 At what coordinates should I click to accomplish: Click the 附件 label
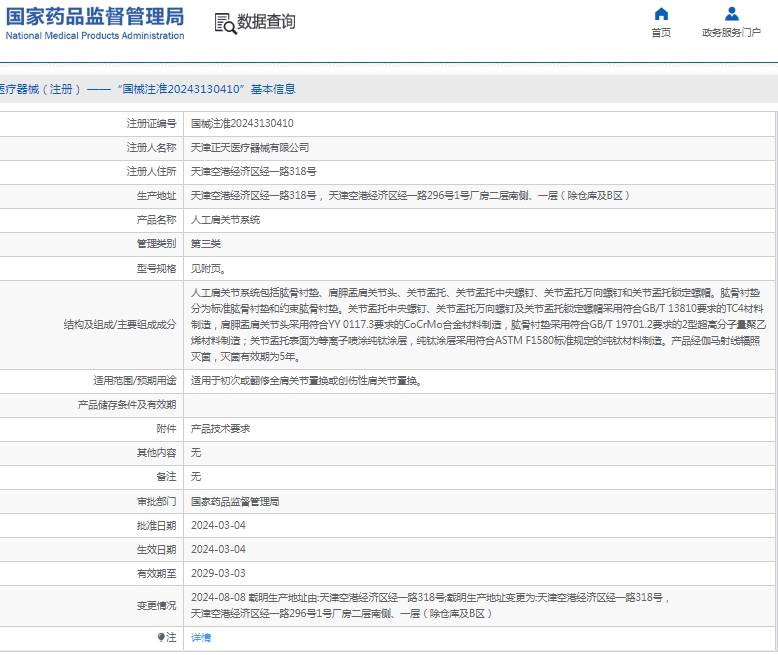point(166,429)
